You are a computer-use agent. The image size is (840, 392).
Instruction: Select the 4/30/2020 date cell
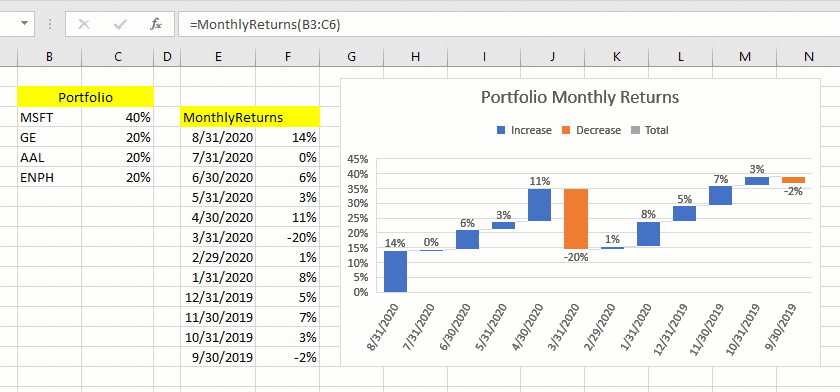[218, 217]
